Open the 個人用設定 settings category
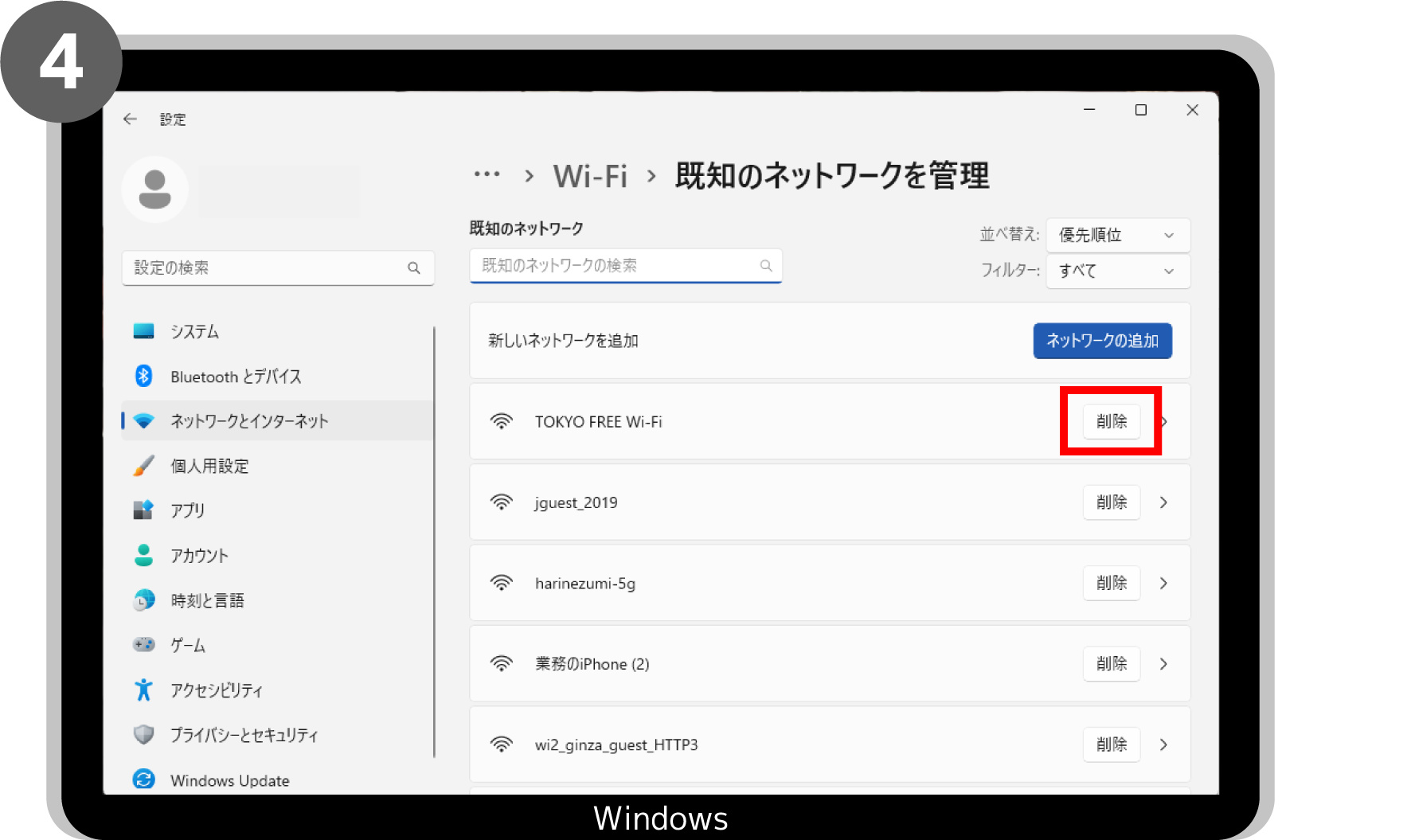The width and height of the screenshot is (1411, 840). tap(209, 466)
